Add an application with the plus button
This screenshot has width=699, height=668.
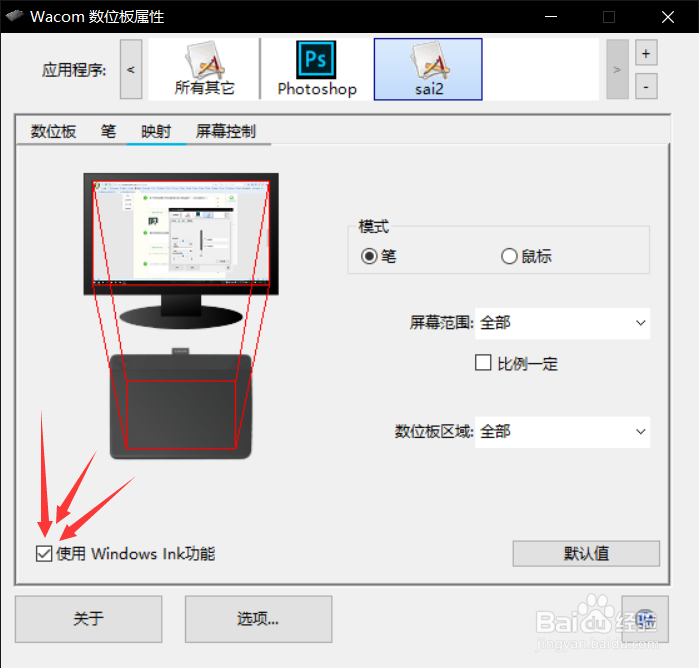(646, 53)
